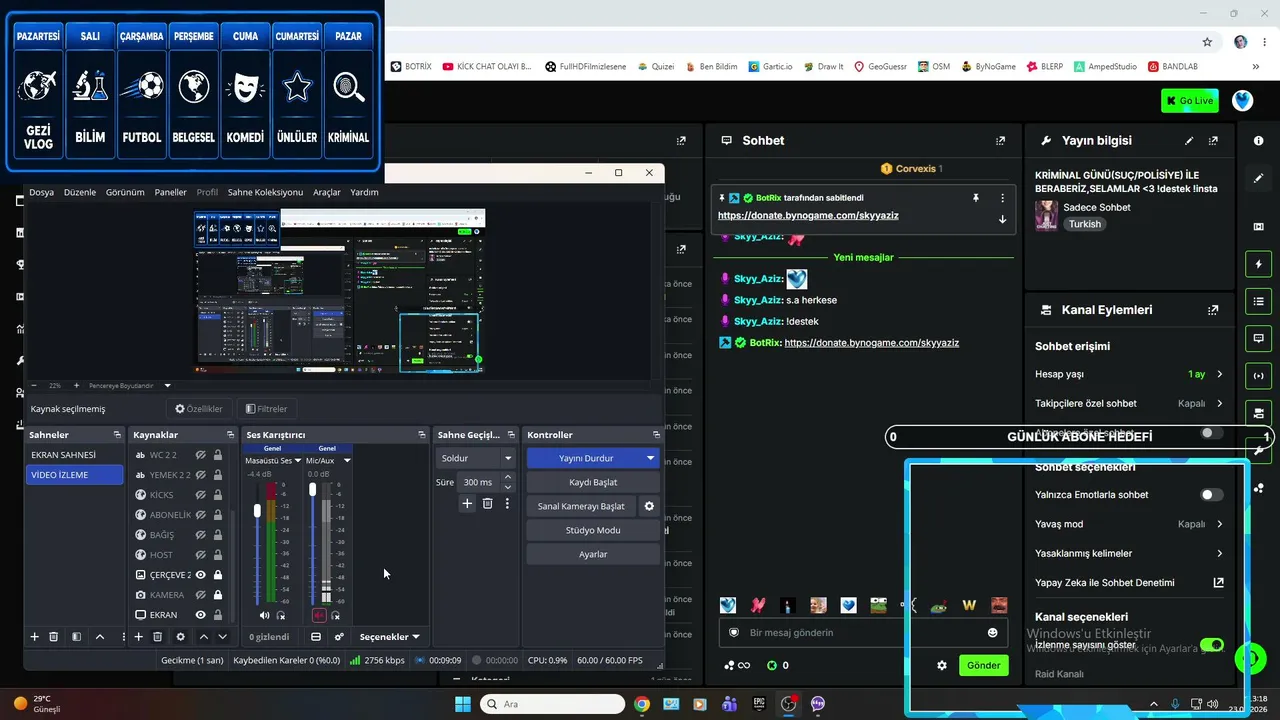Start recording with Kaydı Başlat
This screenshot has width=1280, height=720.
pyautogui.click(x=593, y=482)
